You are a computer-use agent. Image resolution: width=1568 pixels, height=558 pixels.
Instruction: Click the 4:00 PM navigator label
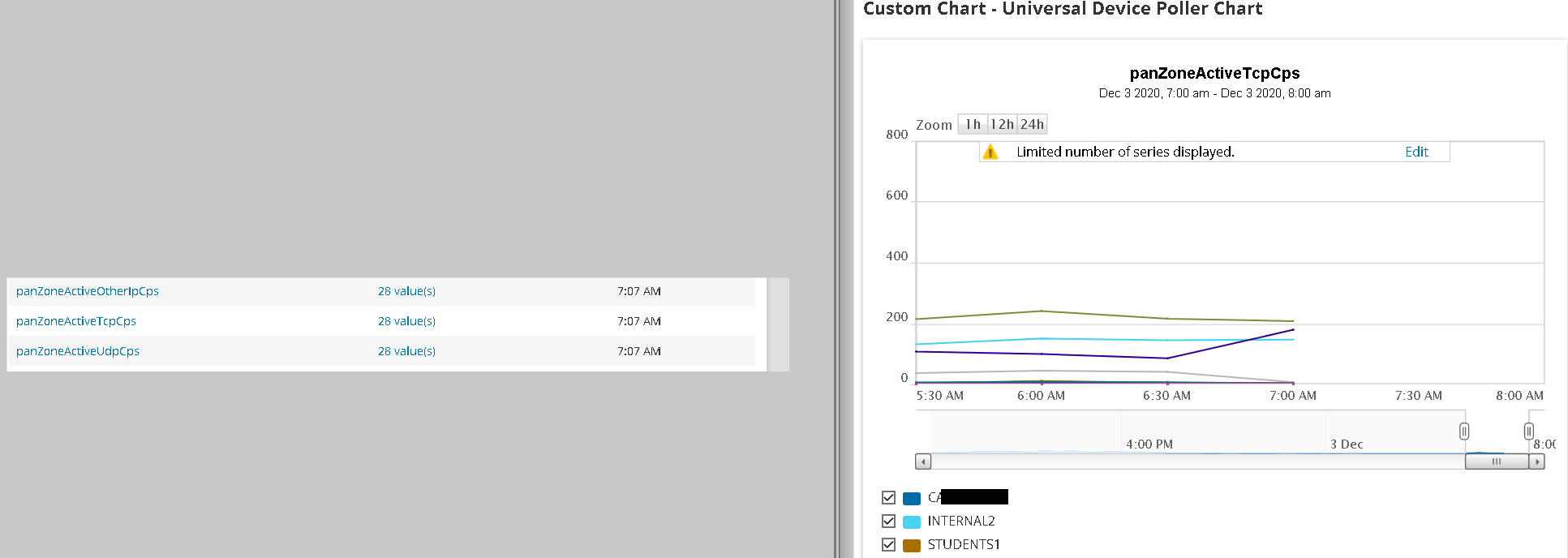pyautogui.click(x=1149, y=444)
